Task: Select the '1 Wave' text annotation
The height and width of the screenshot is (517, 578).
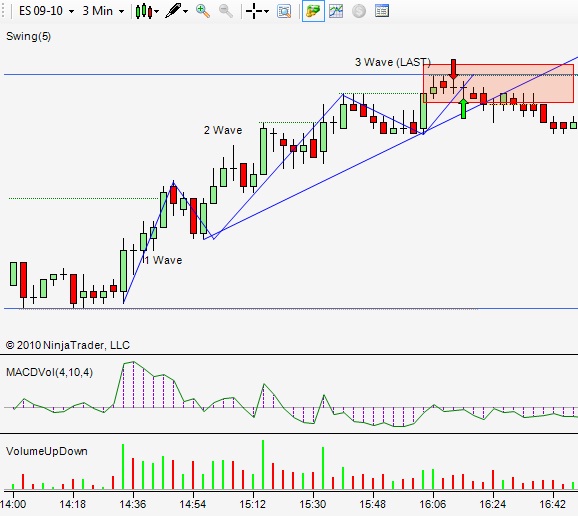Action: coord(163,260)
